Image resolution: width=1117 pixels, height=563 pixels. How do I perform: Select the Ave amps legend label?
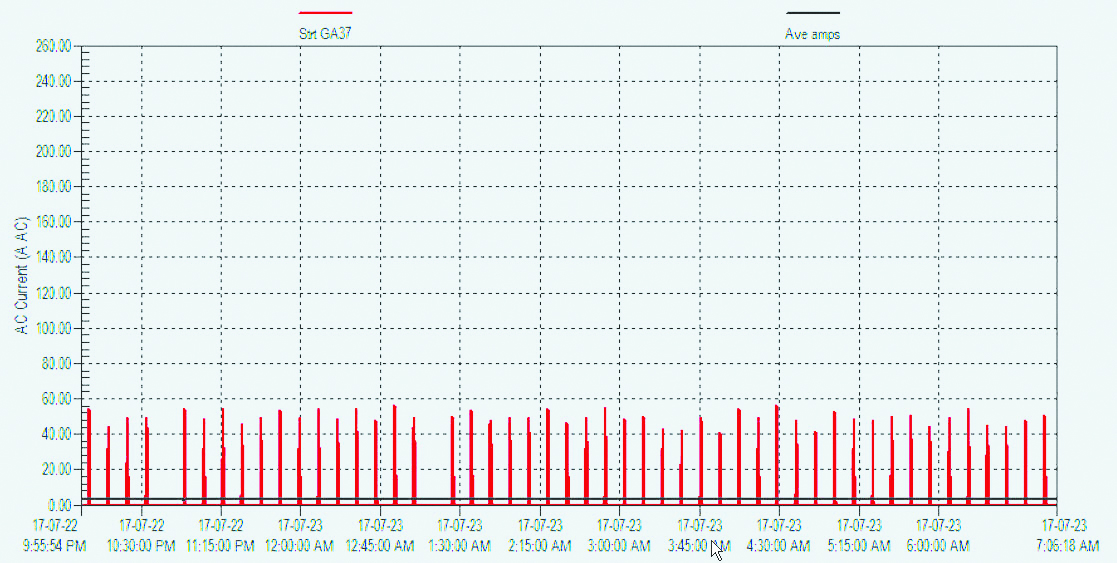click(812, 34)
